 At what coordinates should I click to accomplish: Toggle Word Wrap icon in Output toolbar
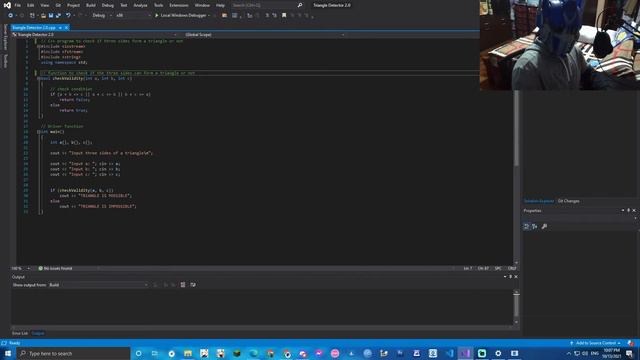[193, 285]
